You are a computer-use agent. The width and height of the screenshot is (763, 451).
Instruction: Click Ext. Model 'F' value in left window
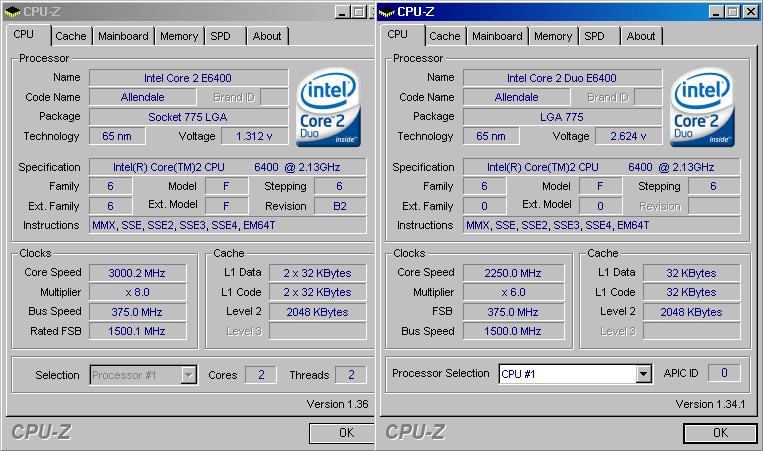coord(226,206)
